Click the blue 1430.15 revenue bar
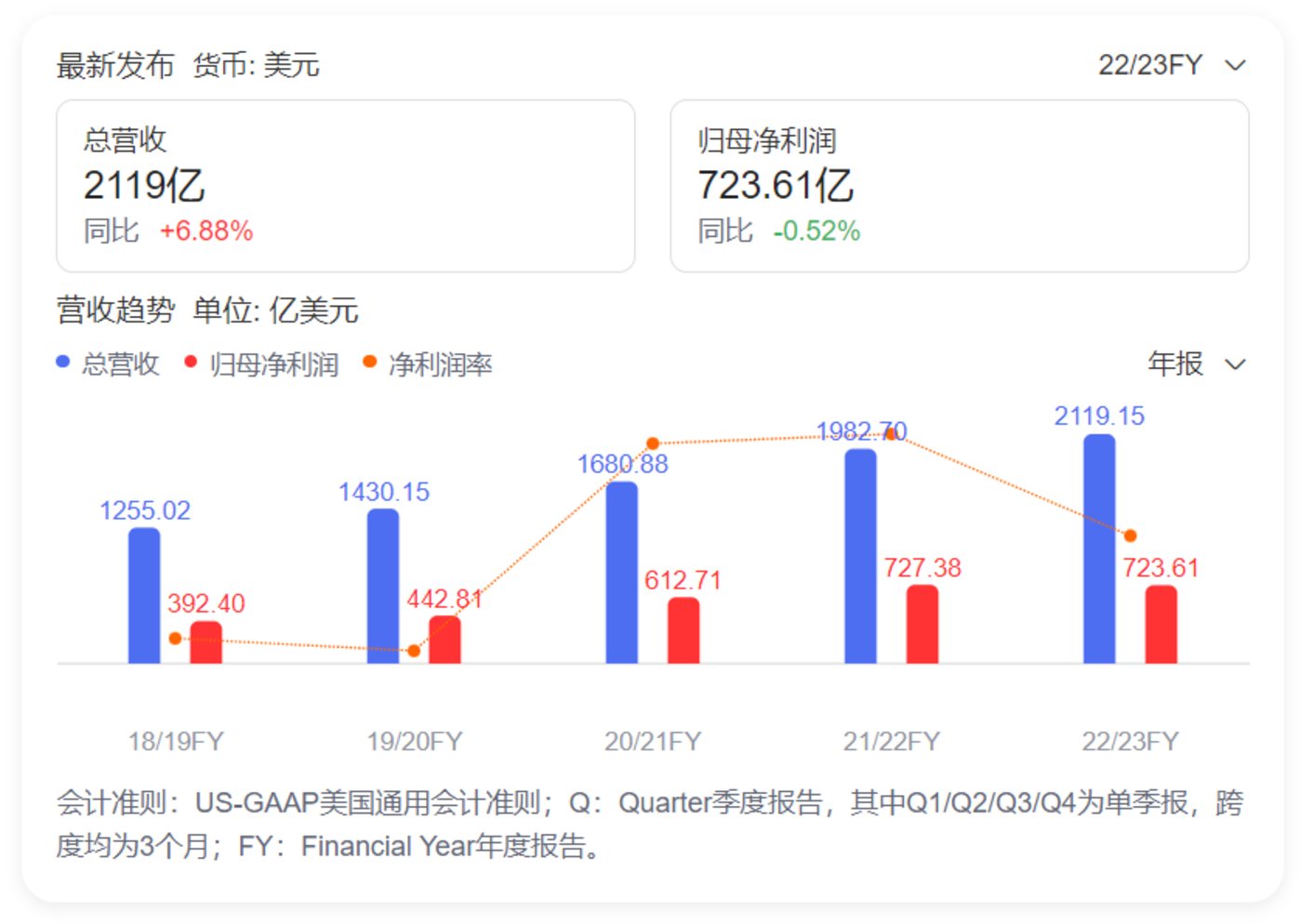This screenshot has width=1301, height=924. click(383, 586)
